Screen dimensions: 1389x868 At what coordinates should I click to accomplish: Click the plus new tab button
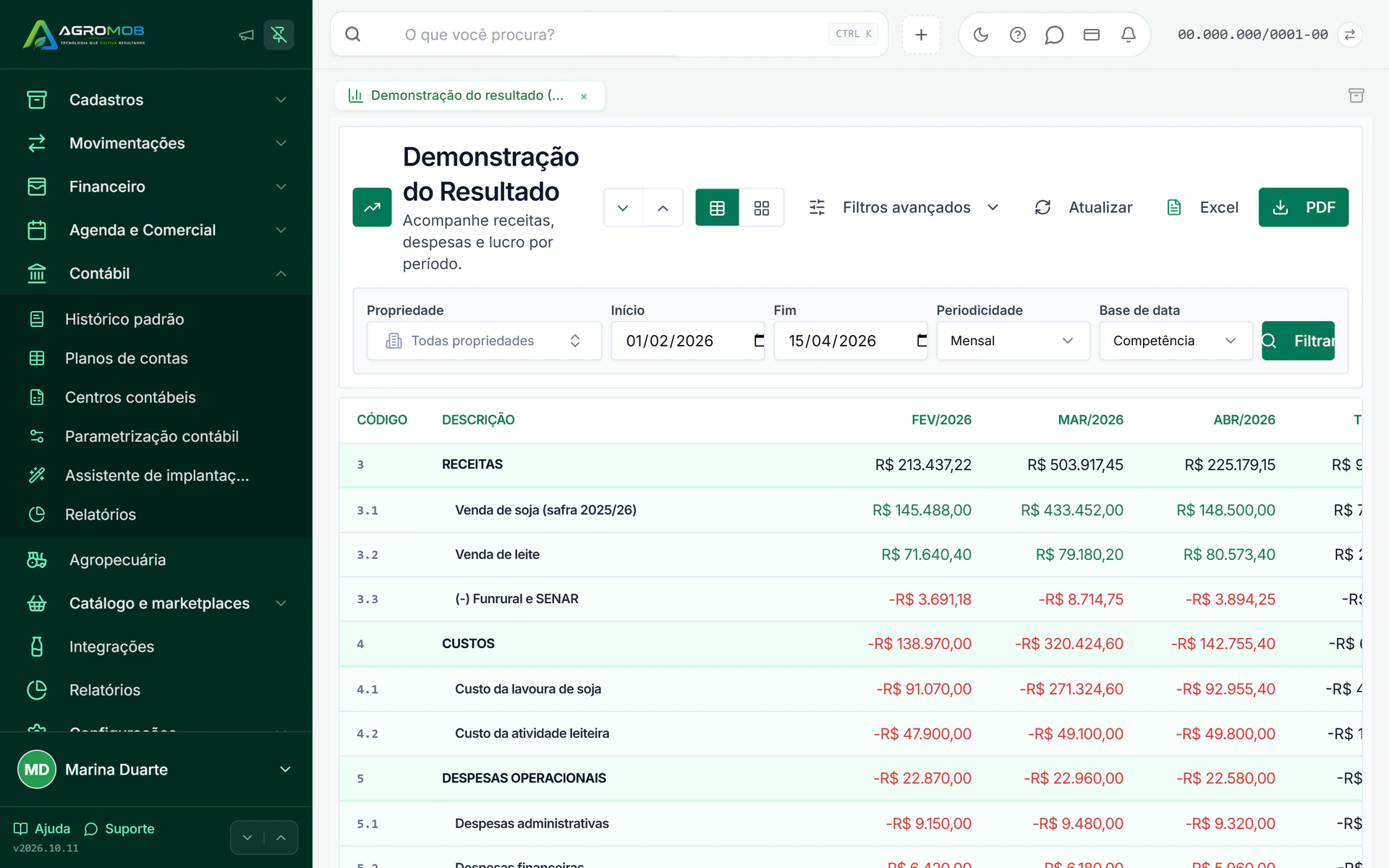coord(921,35)
